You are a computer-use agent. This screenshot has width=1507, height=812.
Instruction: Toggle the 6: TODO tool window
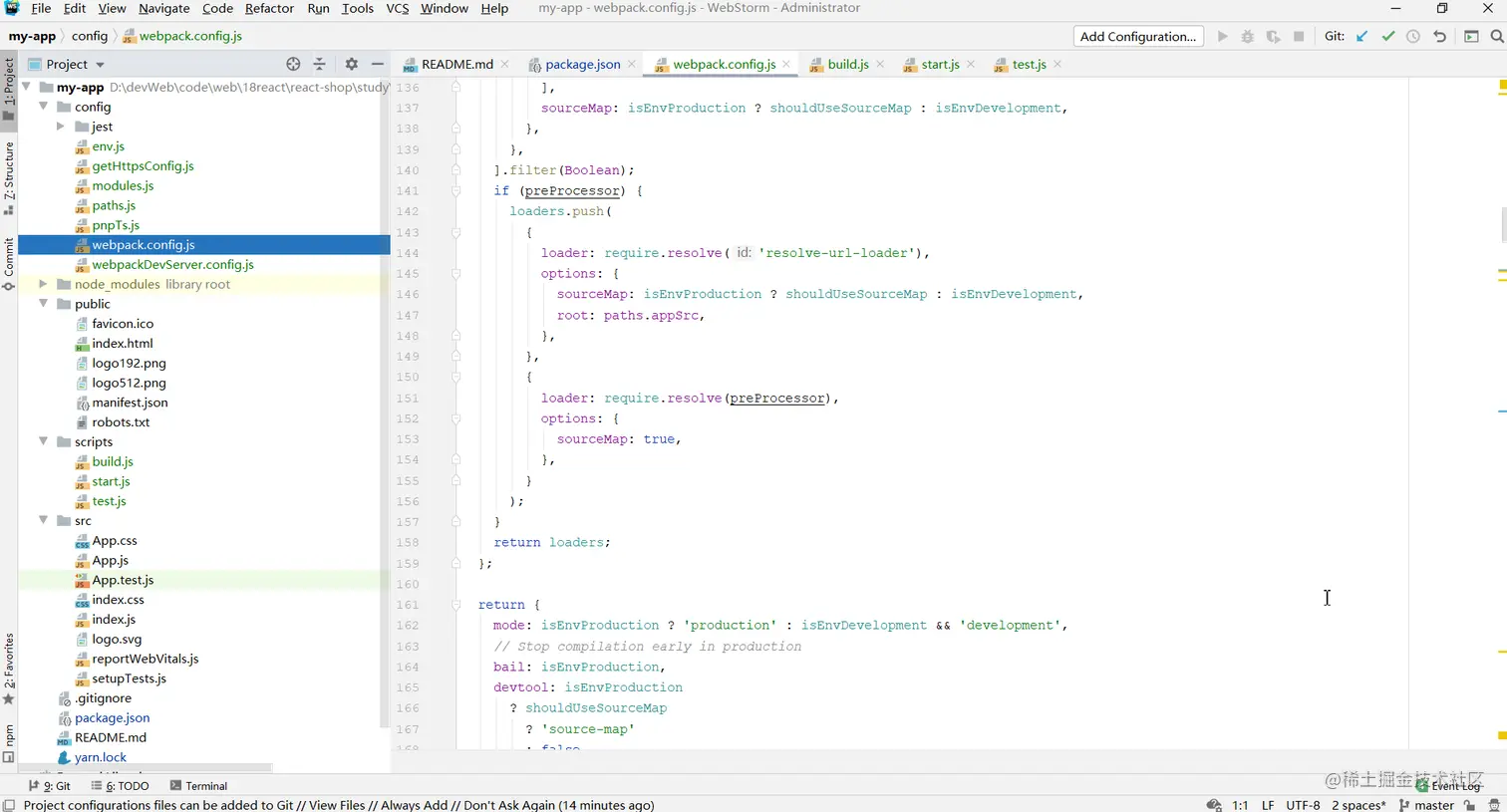(121, 786)
